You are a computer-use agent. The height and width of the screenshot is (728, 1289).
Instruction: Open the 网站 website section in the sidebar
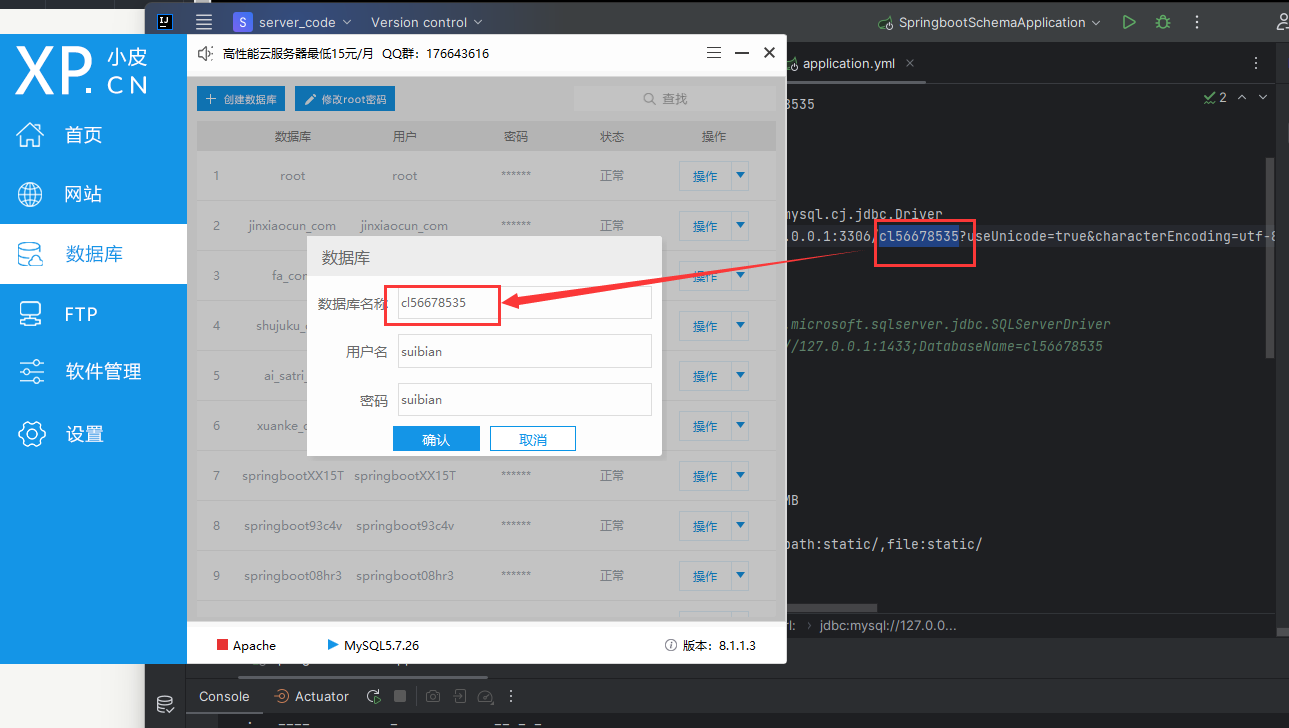pos(93,194)
